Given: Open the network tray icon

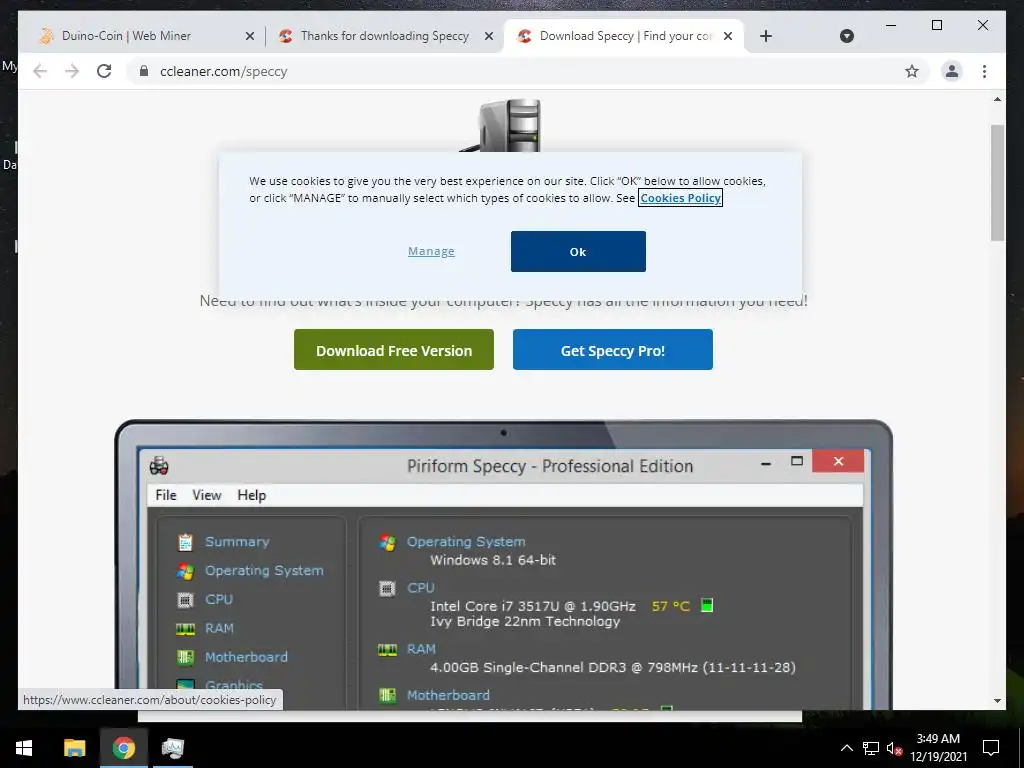Looking at the screenshot, I should coord(871,748).
